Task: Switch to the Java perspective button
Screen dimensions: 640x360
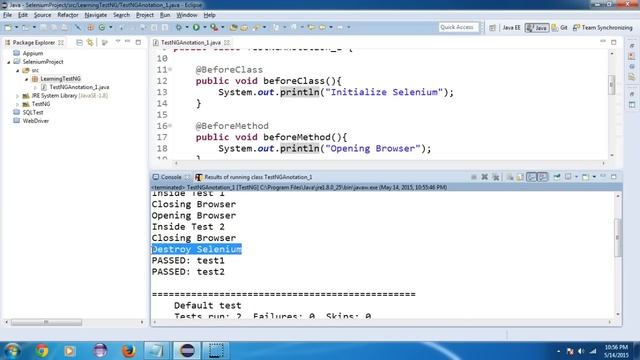Action: [537, 28]
